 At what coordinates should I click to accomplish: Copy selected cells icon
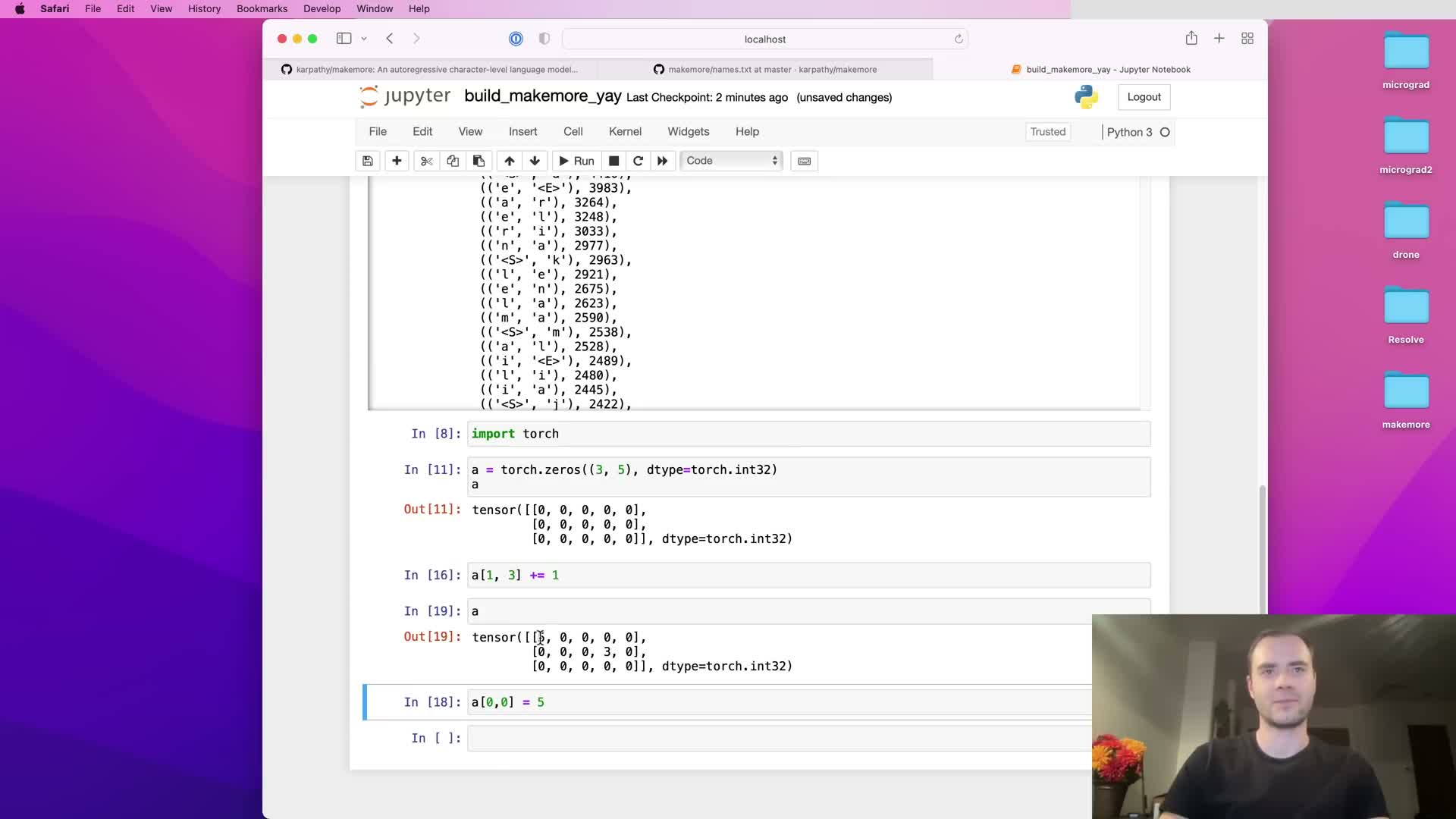click(x=453, y=161)
